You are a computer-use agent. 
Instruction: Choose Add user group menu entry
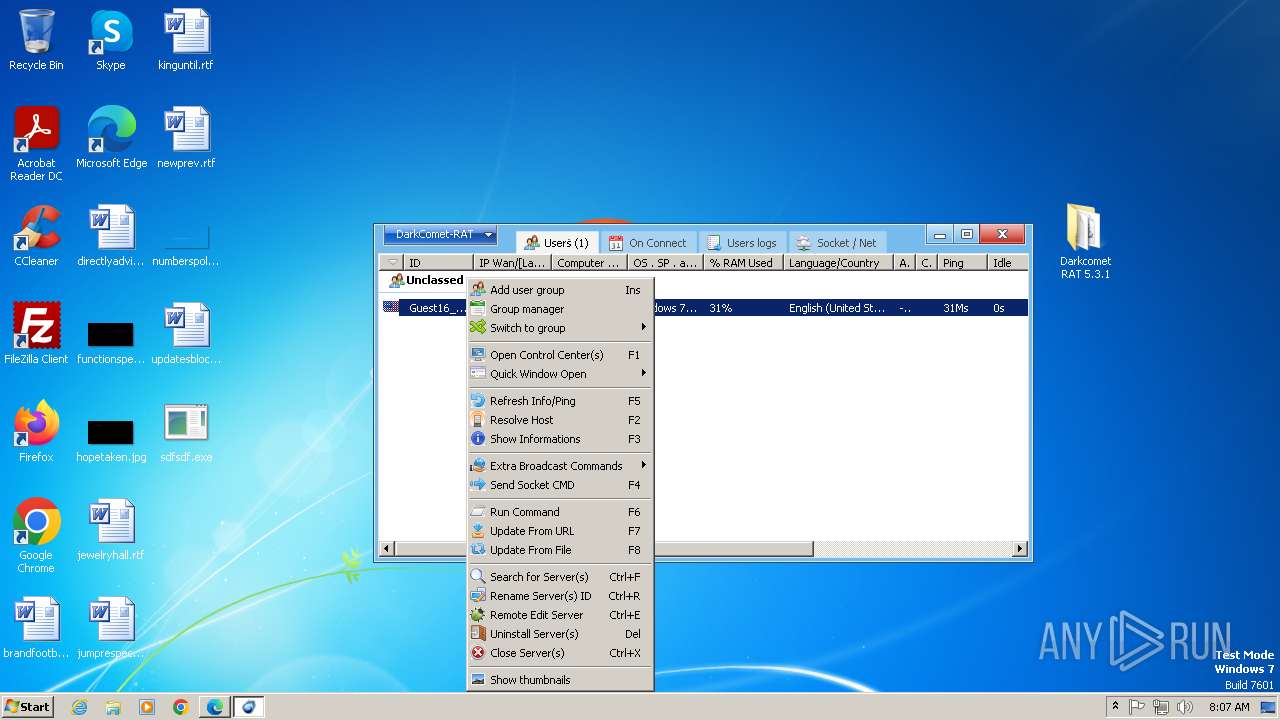[x=560, y=290]
